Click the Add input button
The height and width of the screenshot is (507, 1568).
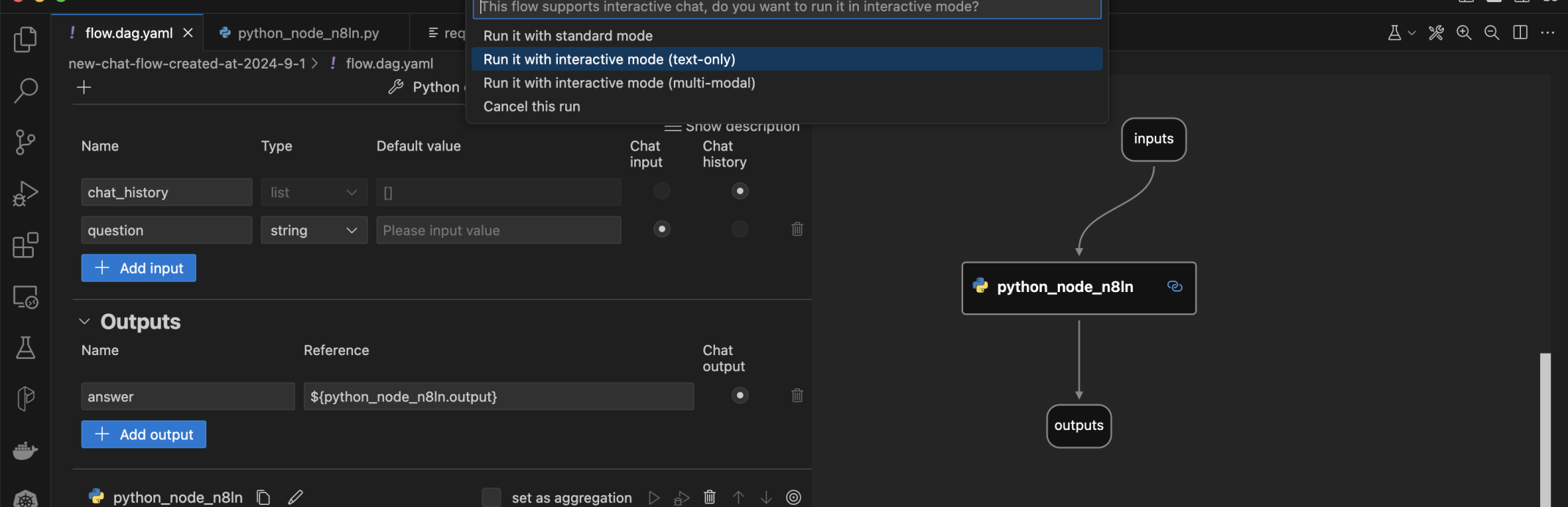(139, 269)
